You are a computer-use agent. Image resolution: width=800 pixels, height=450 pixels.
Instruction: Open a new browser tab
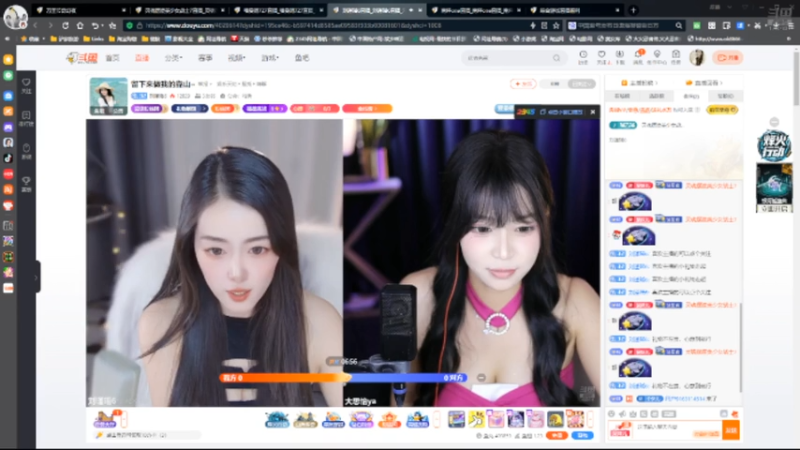[x=633, y=10]
